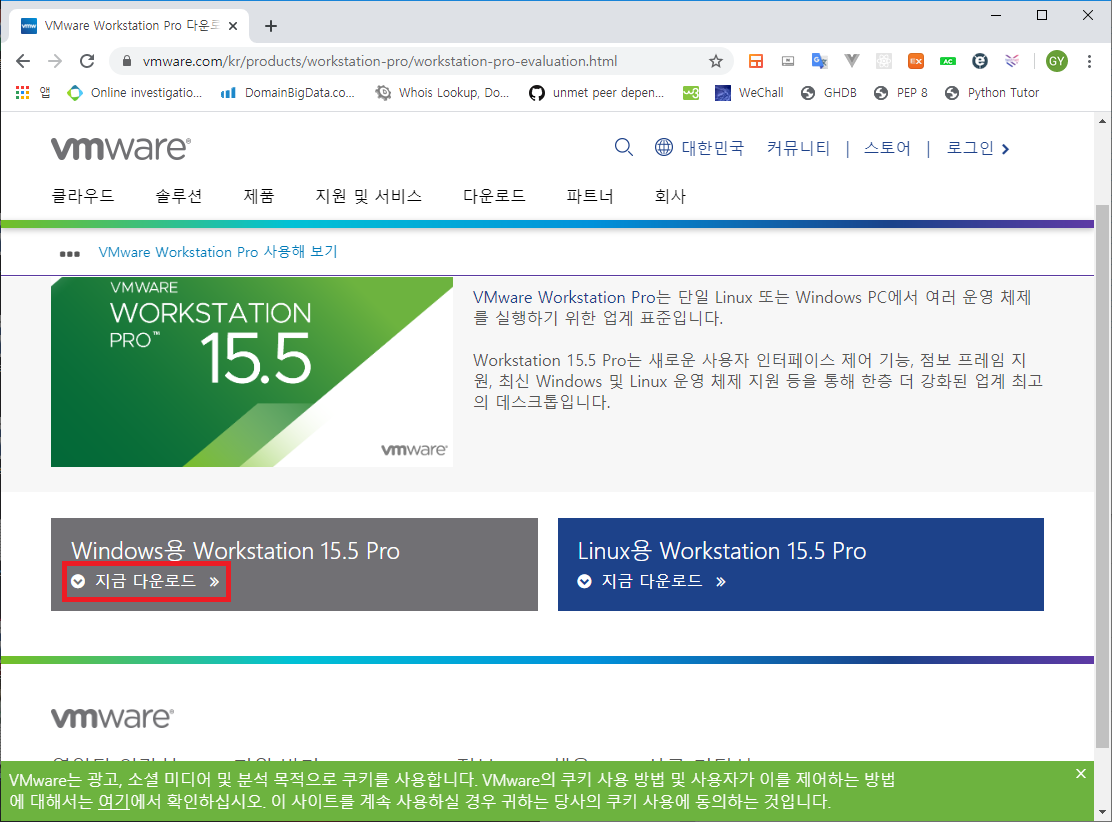
Task: Click the Workstation Pro 15.5 banner image
Action: click(x=252, y=372)
